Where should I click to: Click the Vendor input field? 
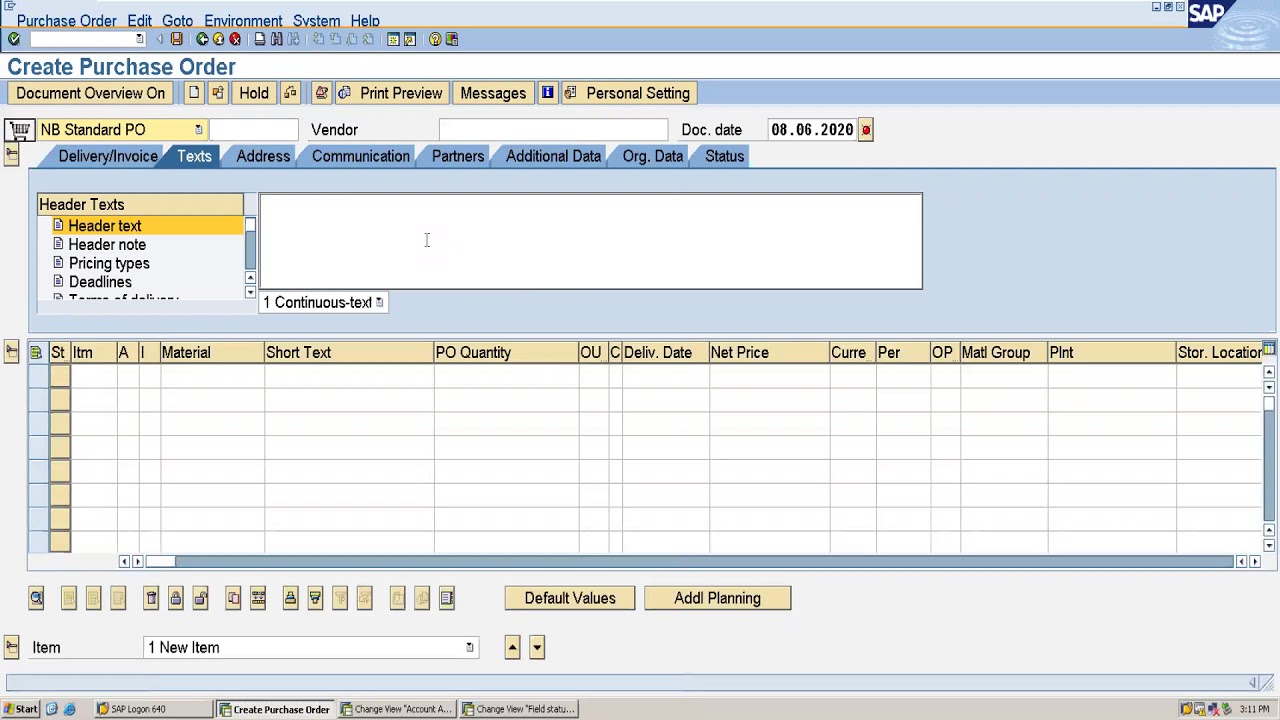click(553, 129)
